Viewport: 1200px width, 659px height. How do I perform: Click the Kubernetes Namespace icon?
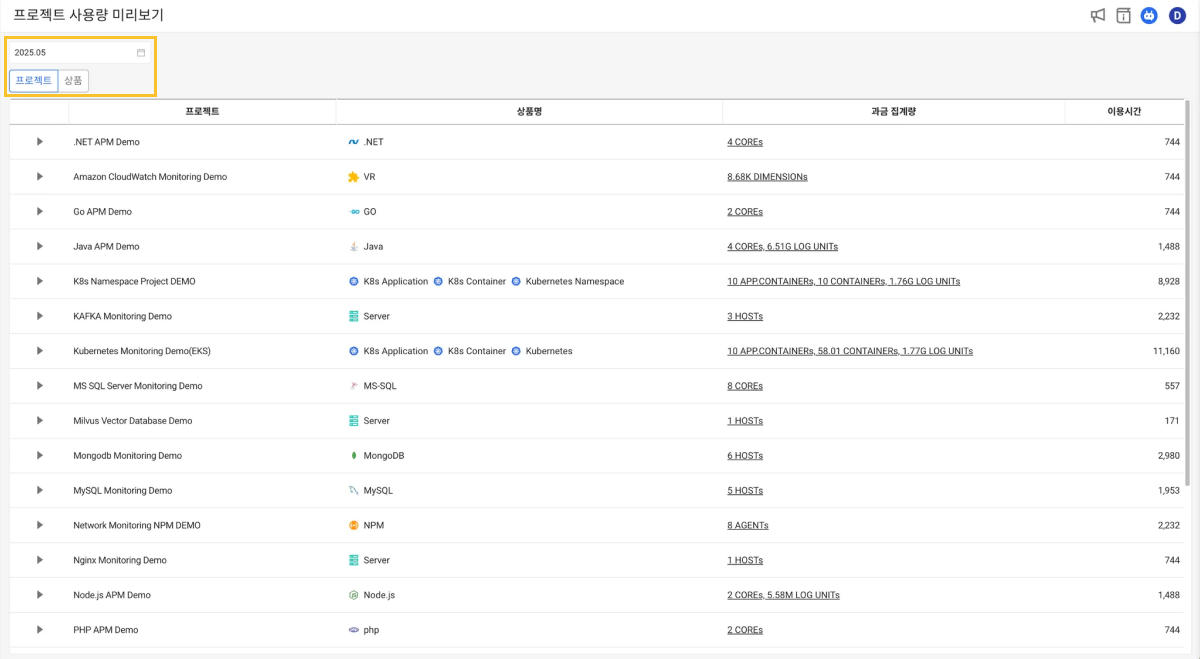coord(516,281)
